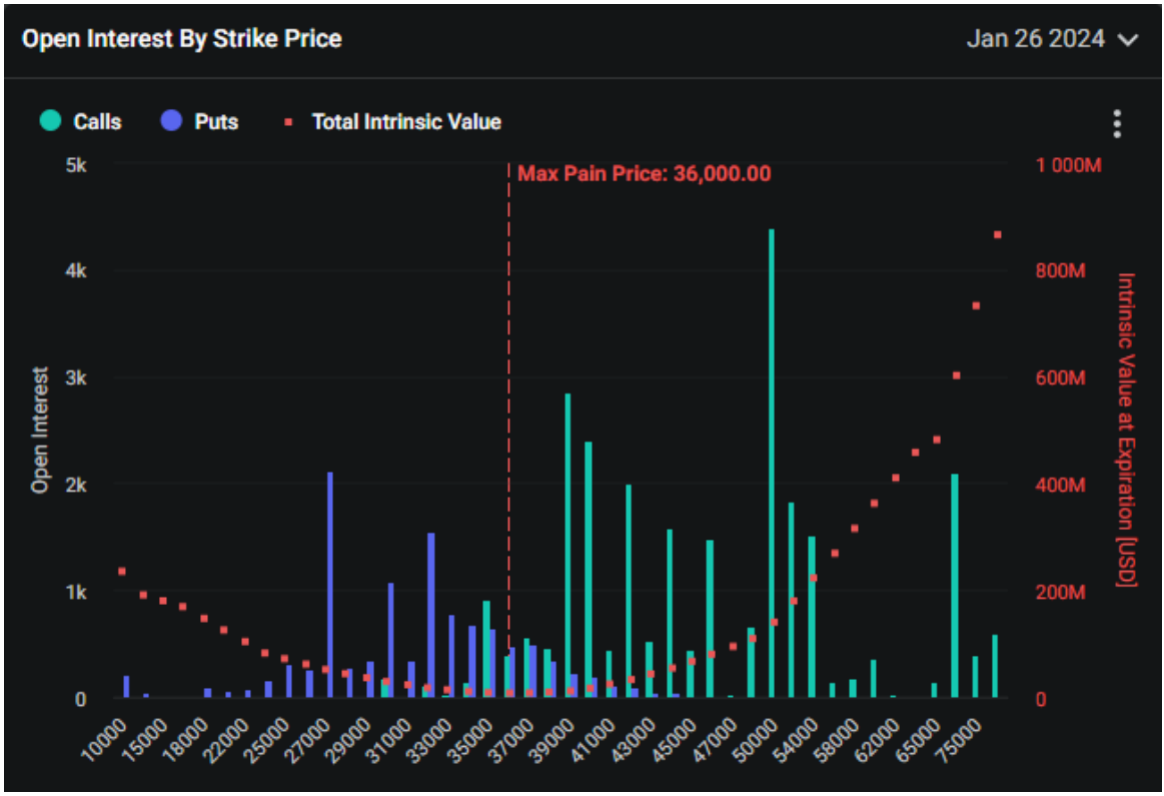Click the red dashed Max Pain line
Image resolution: width=1164 pixels, height=796 pixels.
click(509, 400)
